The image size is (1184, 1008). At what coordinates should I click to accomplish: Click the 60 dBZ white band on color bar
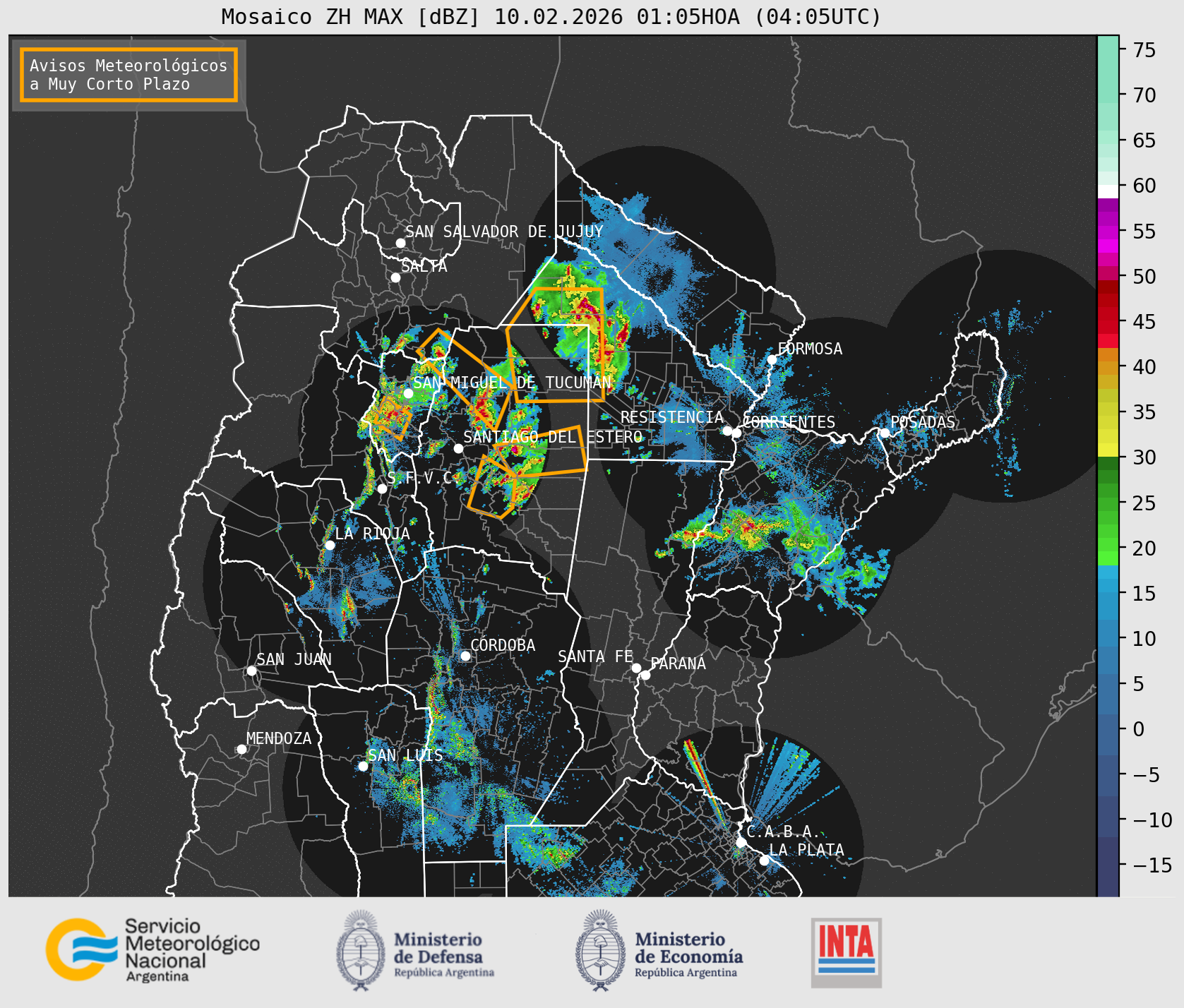pos(1108,191)
